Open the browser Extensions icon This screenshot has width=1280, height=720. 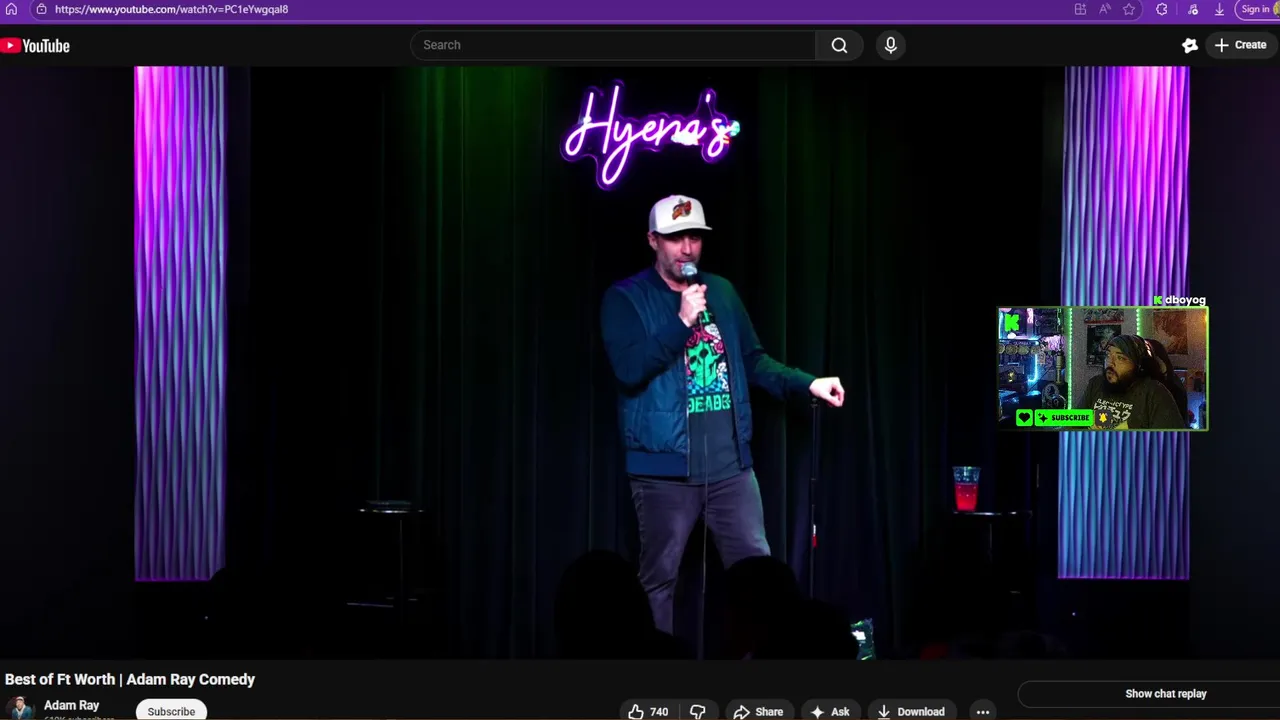pos(1161,9)
